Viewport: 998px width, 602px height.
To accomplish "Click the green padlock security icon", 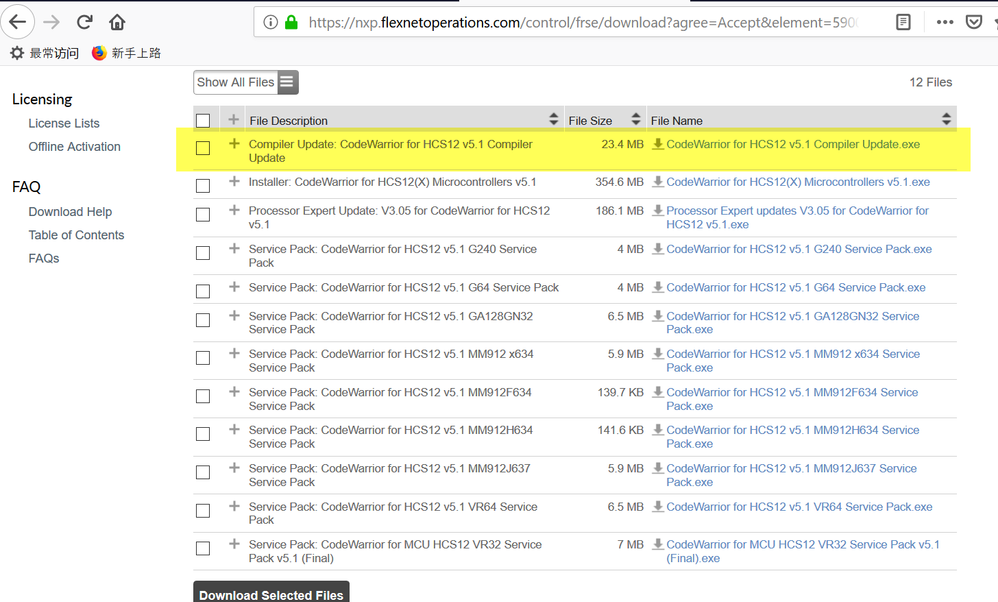I will point(292,22).
